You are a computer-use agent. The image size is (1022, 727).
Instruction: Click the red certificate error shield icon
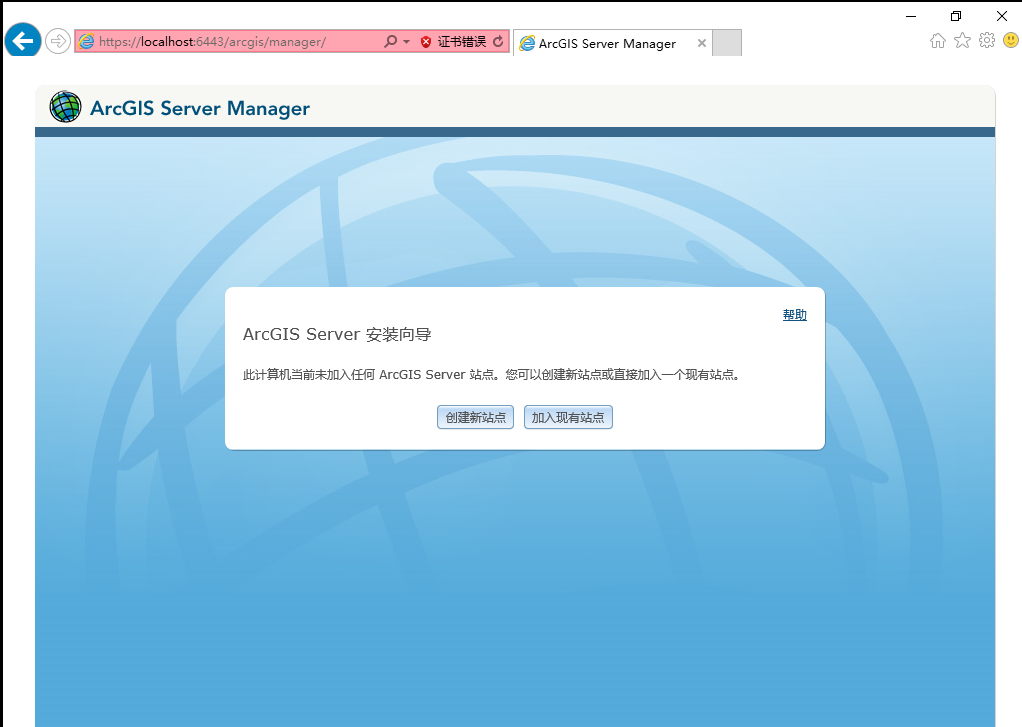426,42
